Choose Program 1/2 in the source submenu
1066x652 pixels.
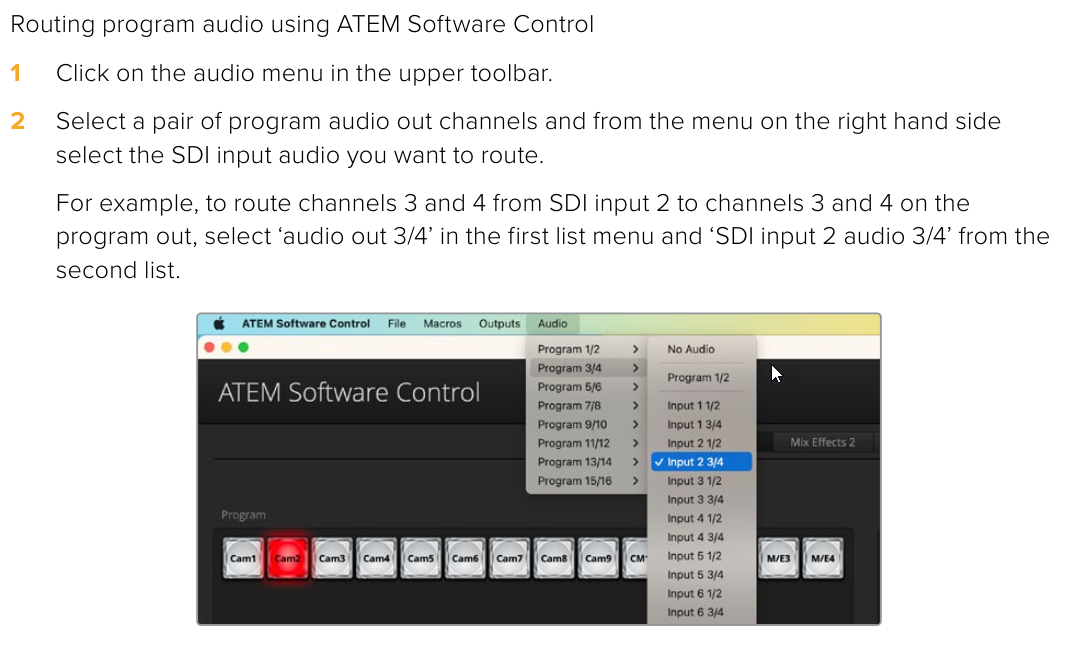point(702,377)
